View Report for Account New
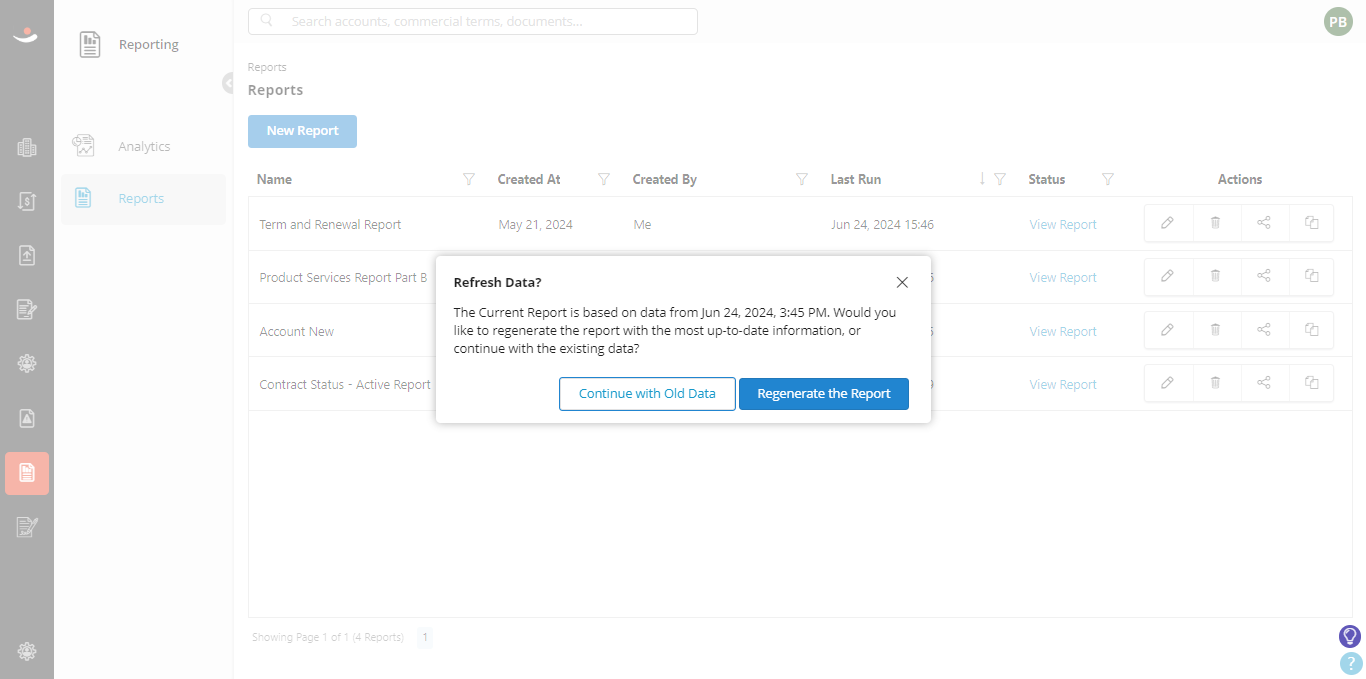Image resolution: width=1366 pixels, height=679 pixels. (x=1063, y=332)
